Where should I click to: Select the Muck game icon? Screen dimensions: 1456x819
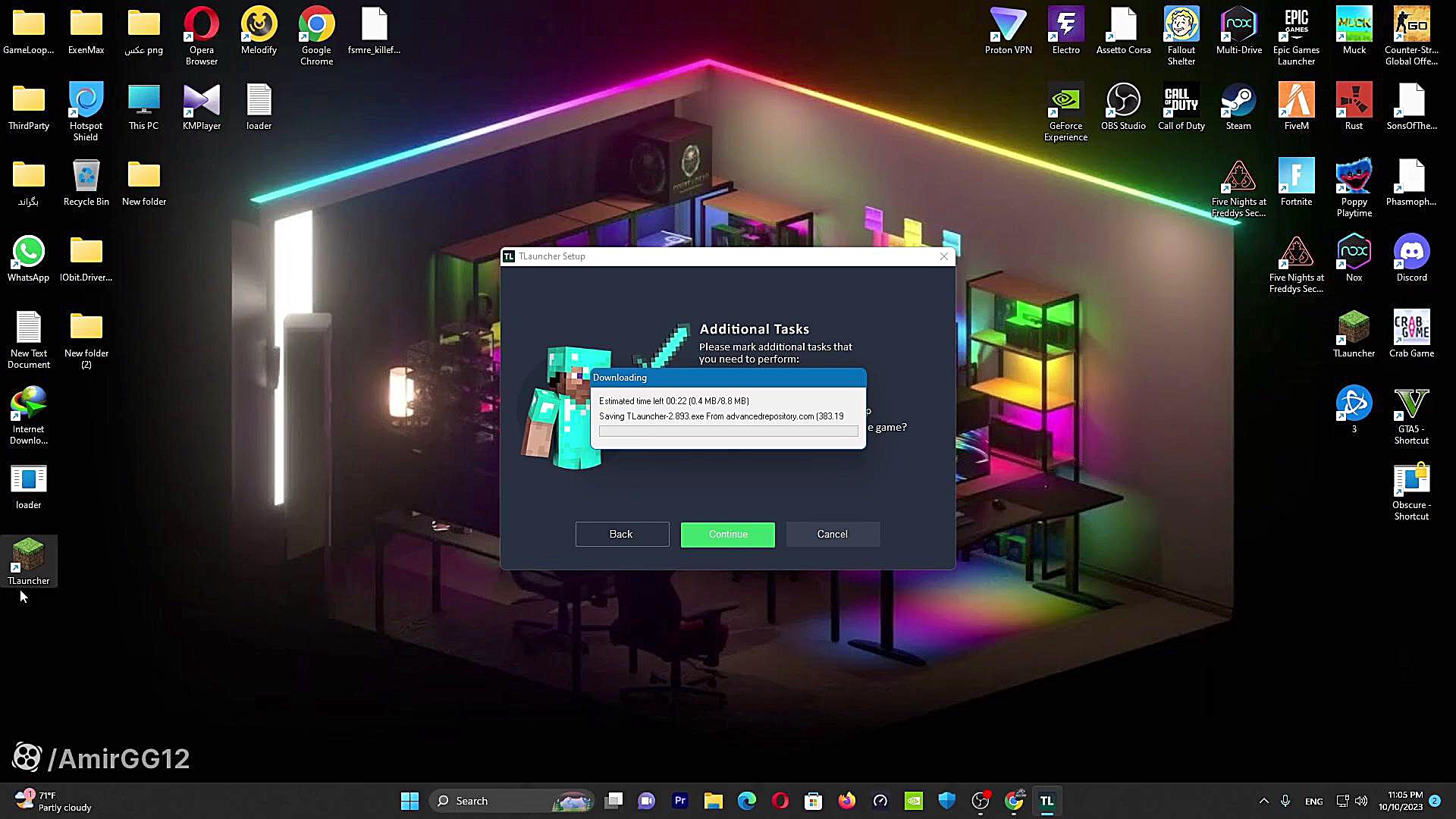[x=1354, y=30]
